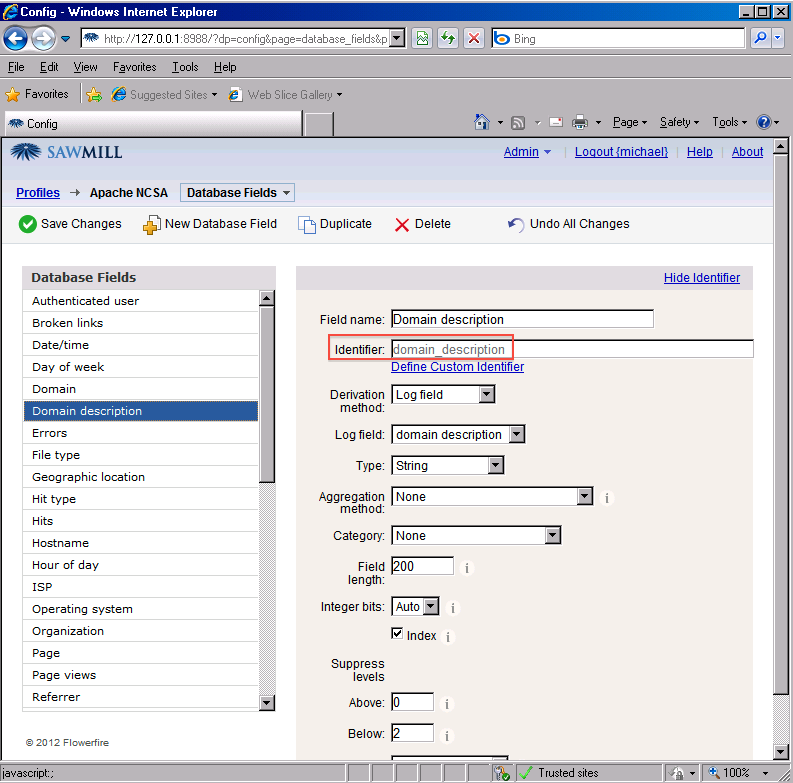
Task: Click the IE Home icon
Action: pyautogui.click(x=481, y=122)
